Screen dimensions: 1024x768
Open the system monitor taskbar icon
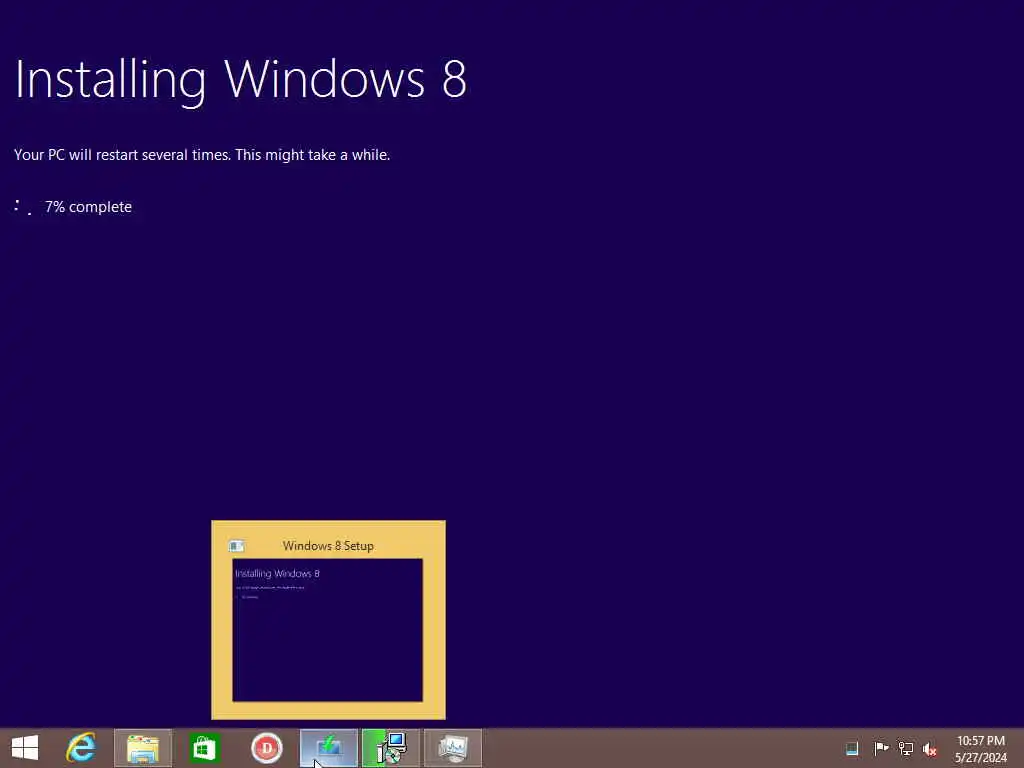[x=453, y=748]
